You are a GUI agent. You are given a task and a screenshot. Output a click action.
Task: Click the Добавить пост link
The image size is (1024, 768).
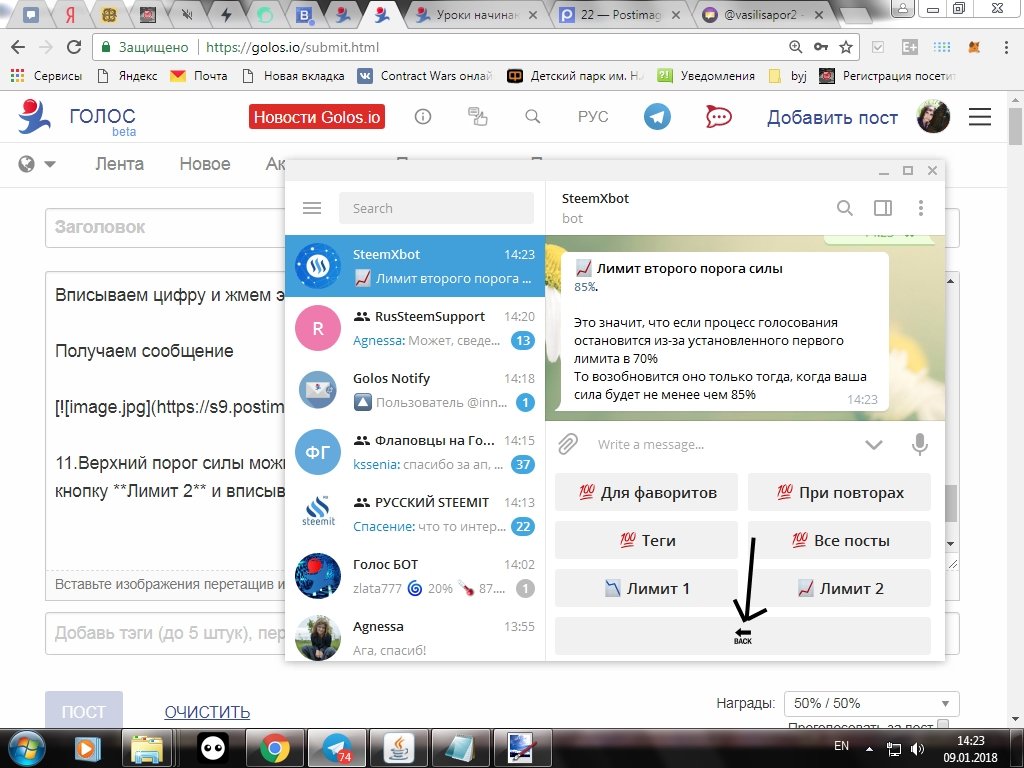click(x=832, y=118)
